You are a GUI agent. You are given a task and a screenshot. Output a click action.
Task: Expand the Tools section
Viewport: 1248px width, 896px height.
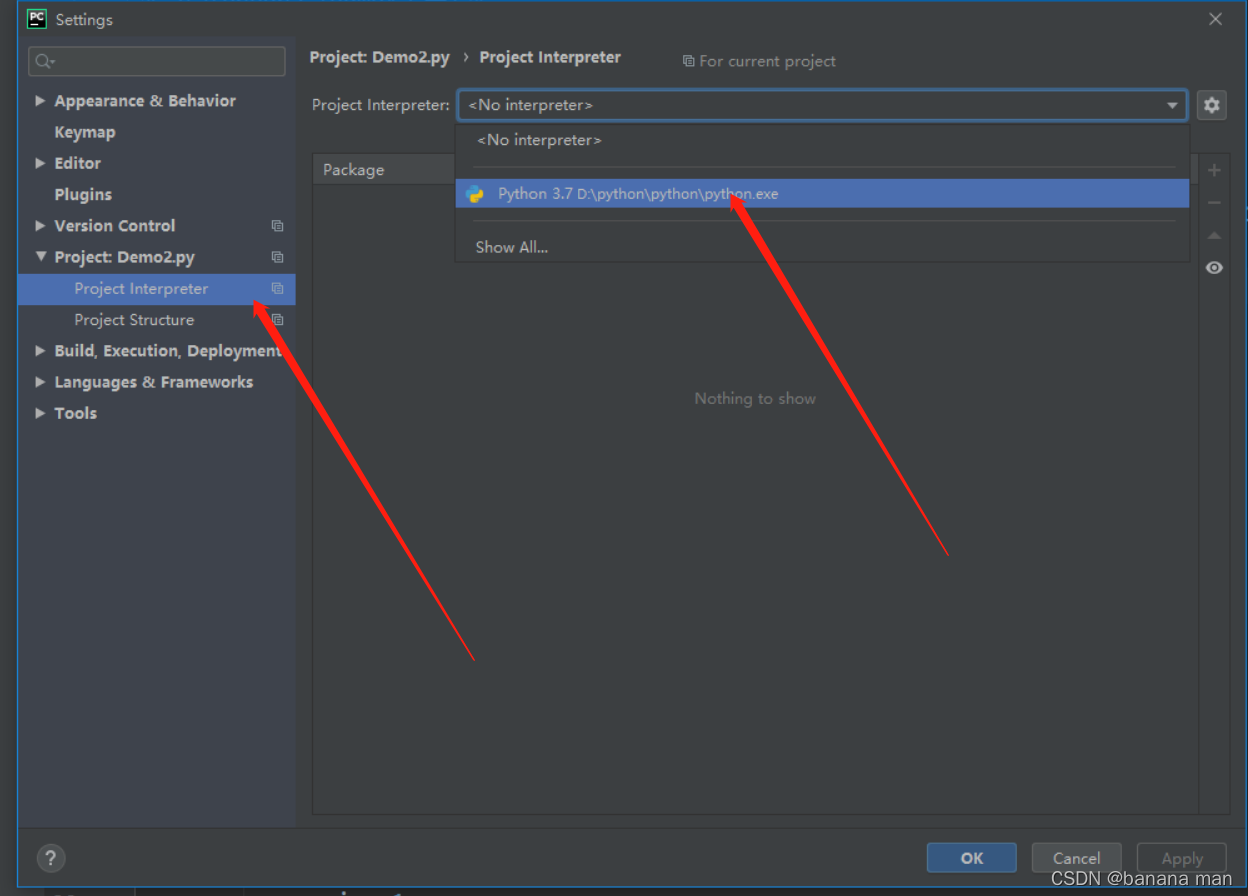(40, 413)
